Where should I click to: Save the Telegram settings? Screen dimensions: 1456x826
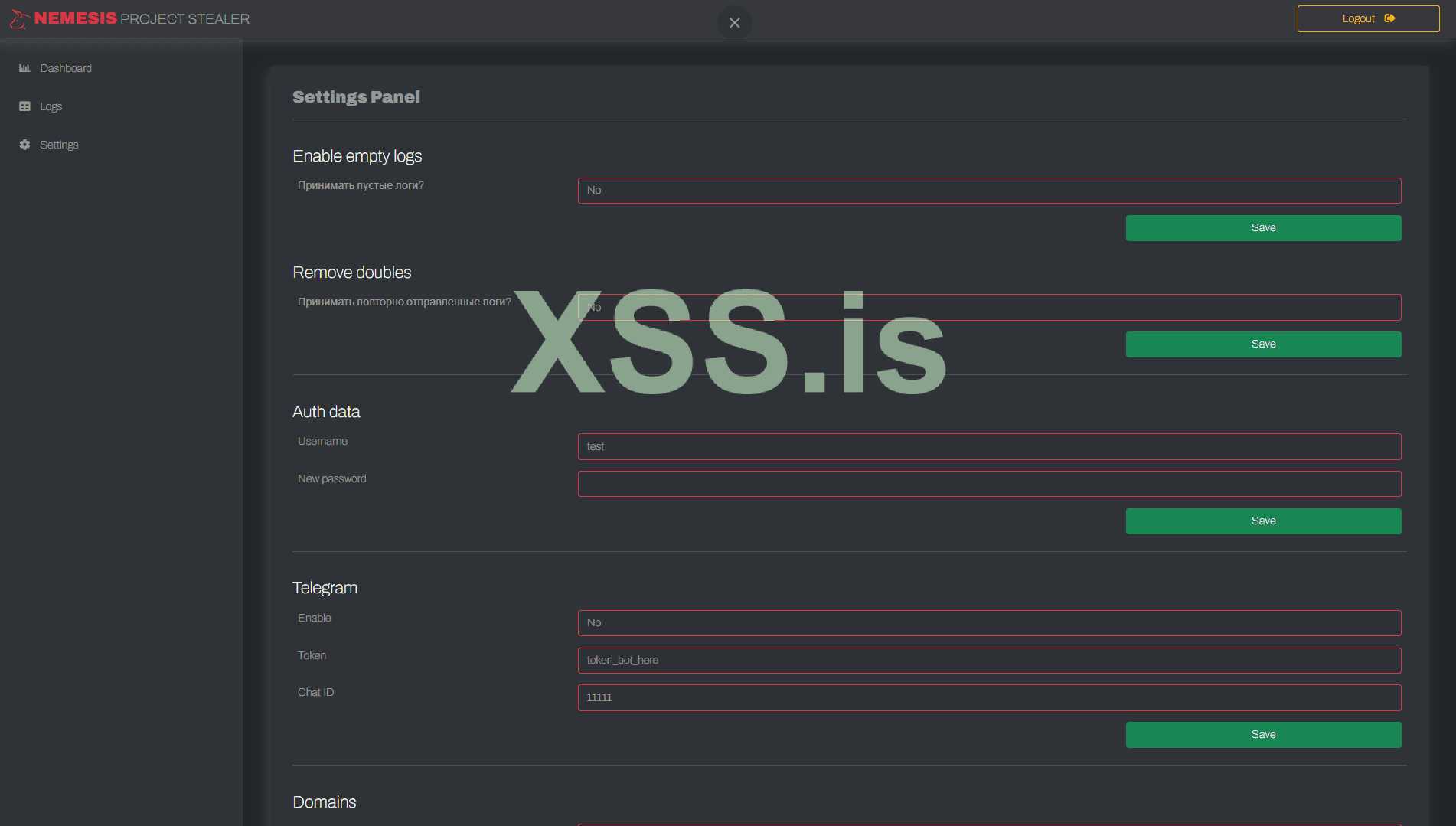click(x=1263, y=735)
